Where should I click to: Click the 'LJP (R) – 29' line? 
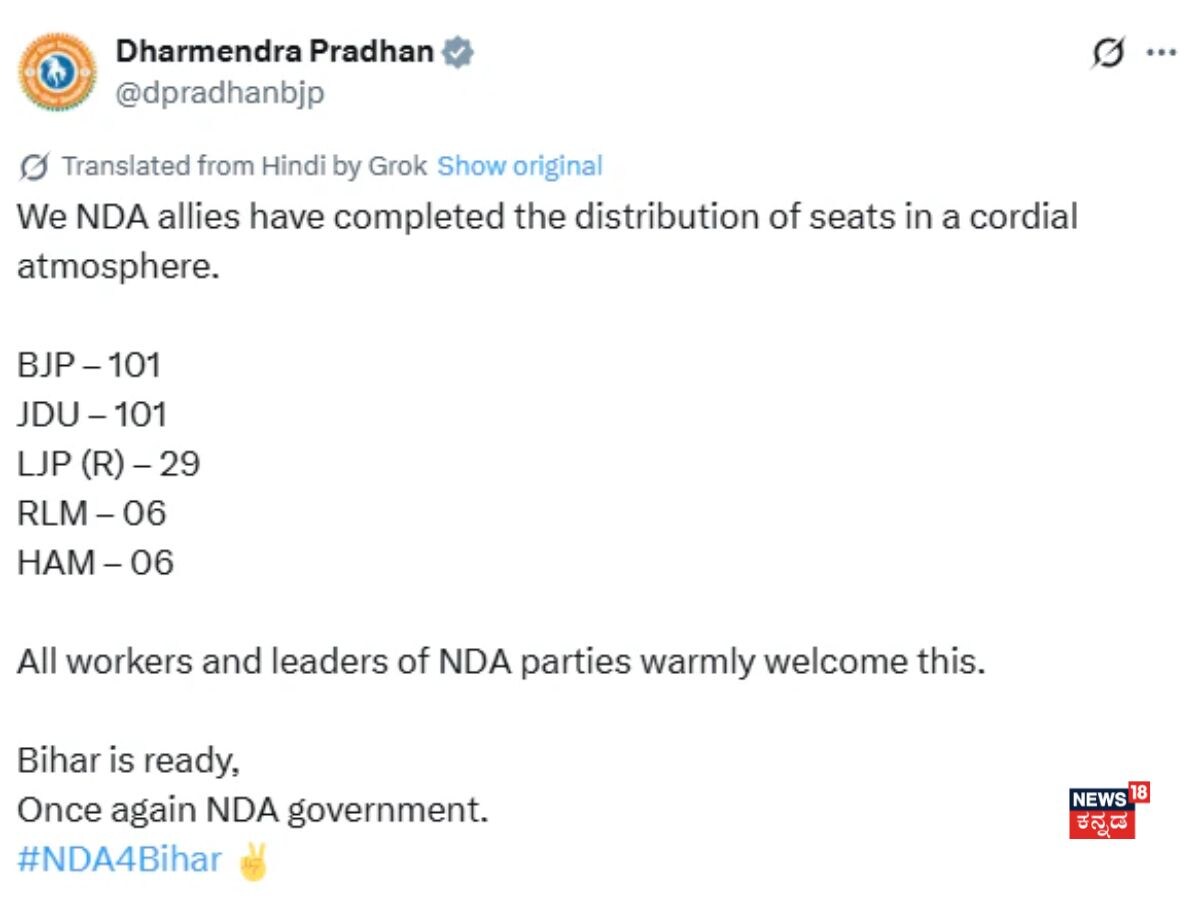click(108, 464)
